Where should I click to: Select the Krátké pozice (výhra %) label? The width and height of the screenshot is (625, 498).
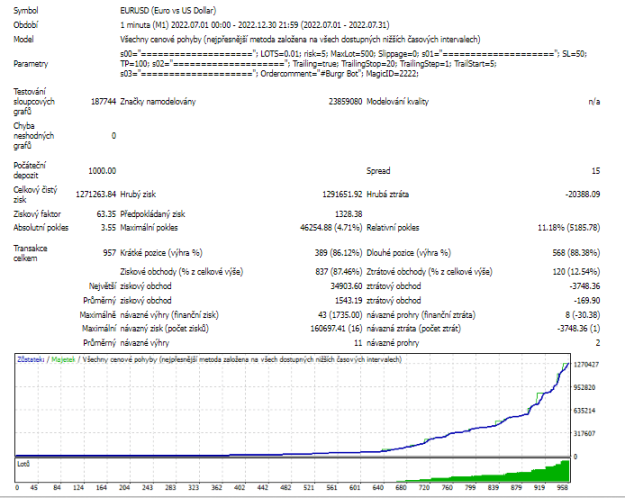click(x=161, y=253)
